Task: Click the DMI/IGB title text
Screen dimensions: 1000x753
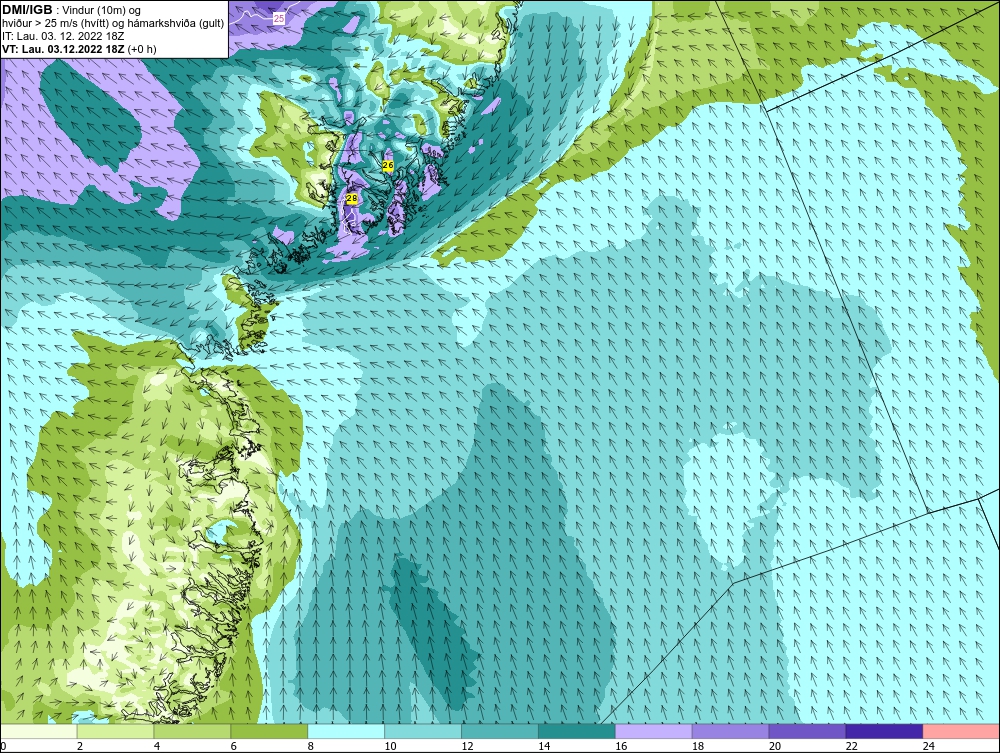Action: point(27,10)
